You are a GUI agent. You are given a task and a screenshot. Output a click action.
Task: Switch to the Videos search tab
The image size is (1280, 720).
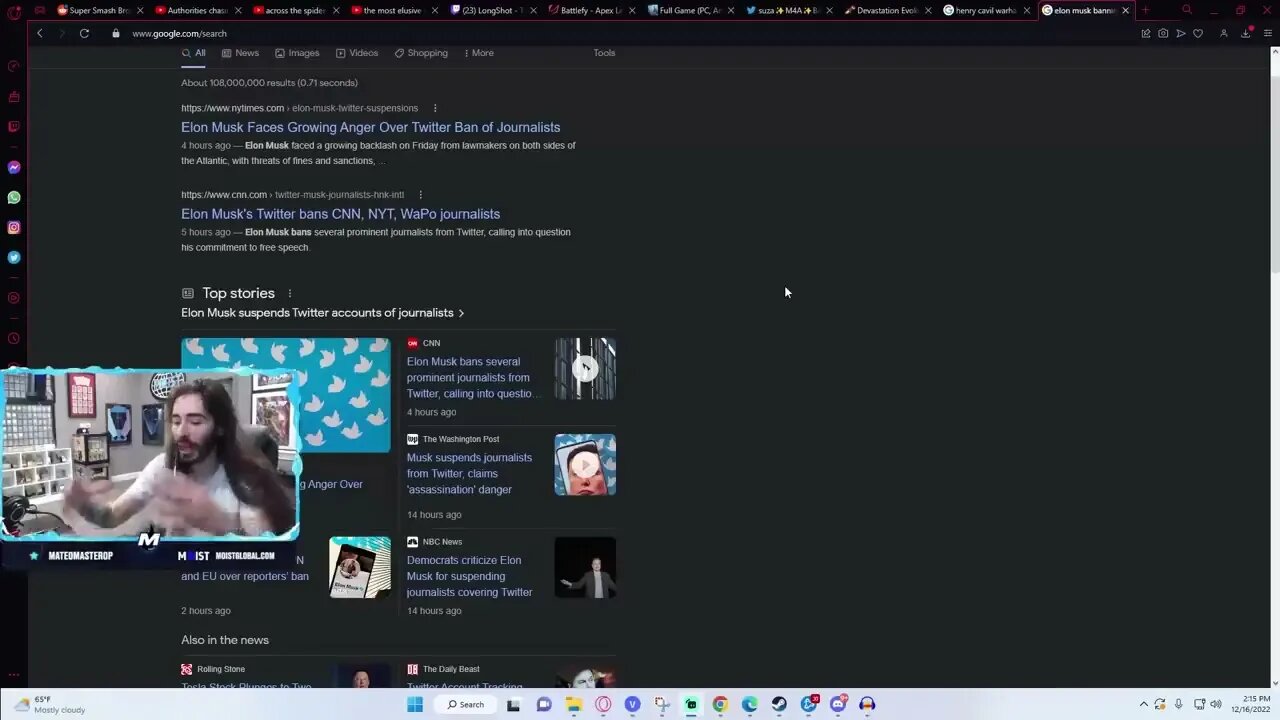click(x=357, y=53)
